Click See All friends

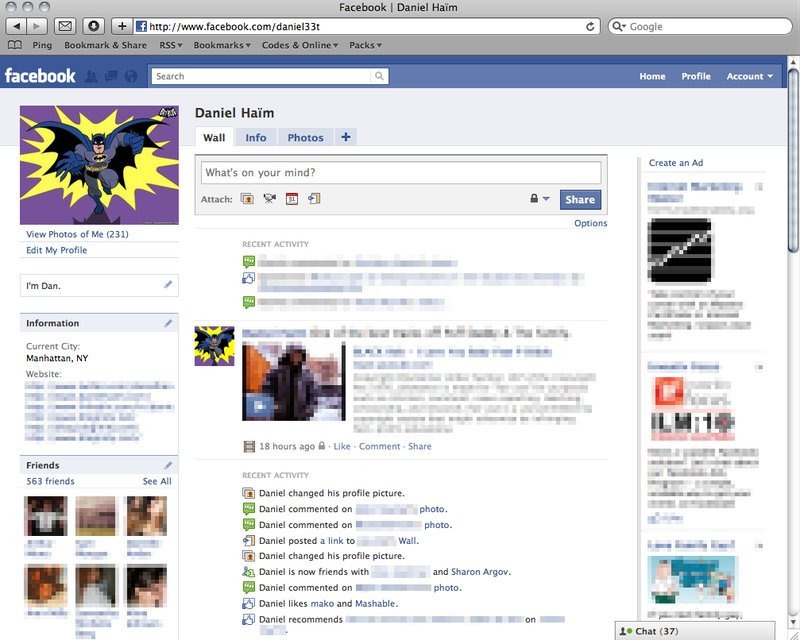(x=157, y=481)
